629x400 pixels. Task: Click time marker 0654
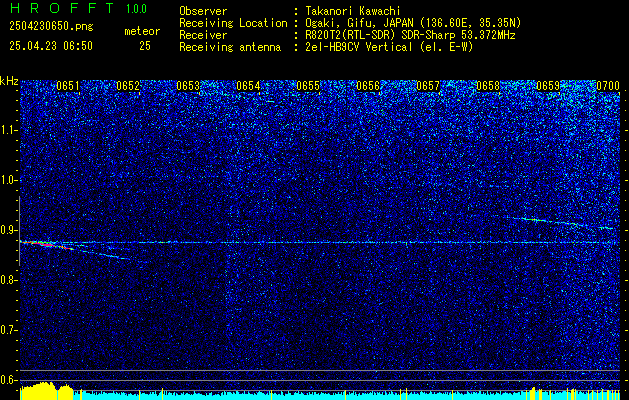248,86
